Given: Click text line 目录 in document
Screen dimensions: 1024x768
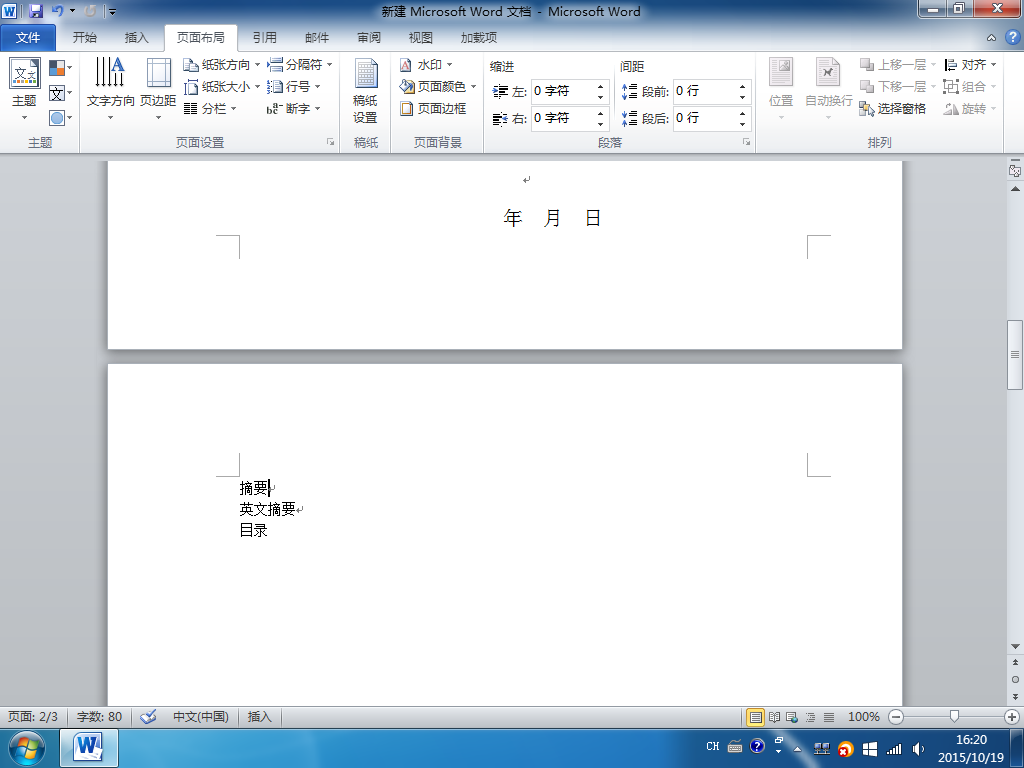Looking at the screenshot, I should (x=253, y=530).
